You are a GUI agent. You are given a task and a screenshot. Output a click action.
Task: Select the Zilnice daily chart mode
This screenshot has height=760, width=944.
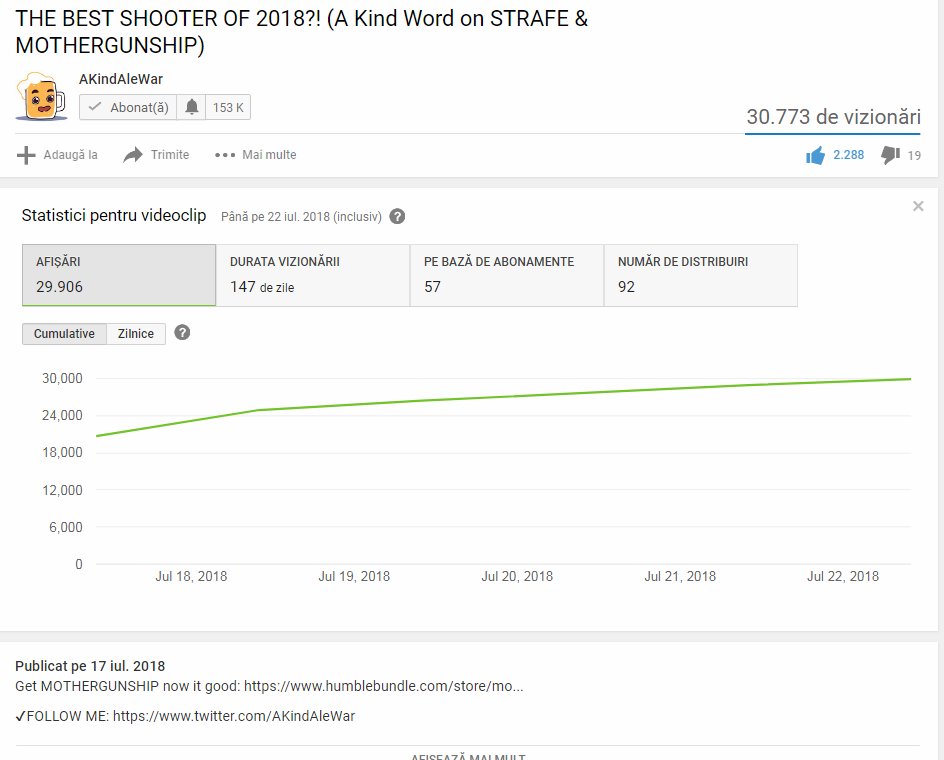point(136,334)
